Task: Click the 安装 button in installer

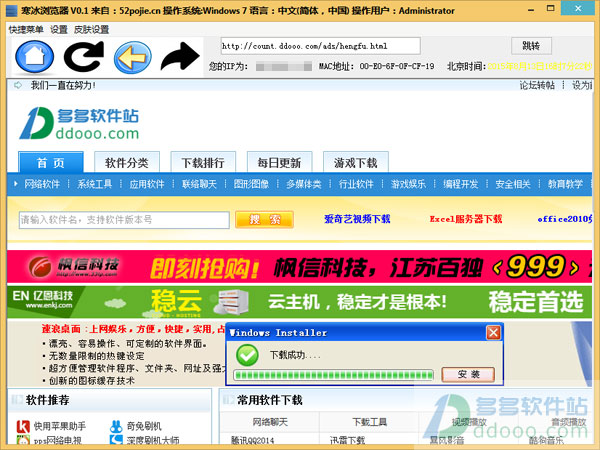Action: point(468,374)
